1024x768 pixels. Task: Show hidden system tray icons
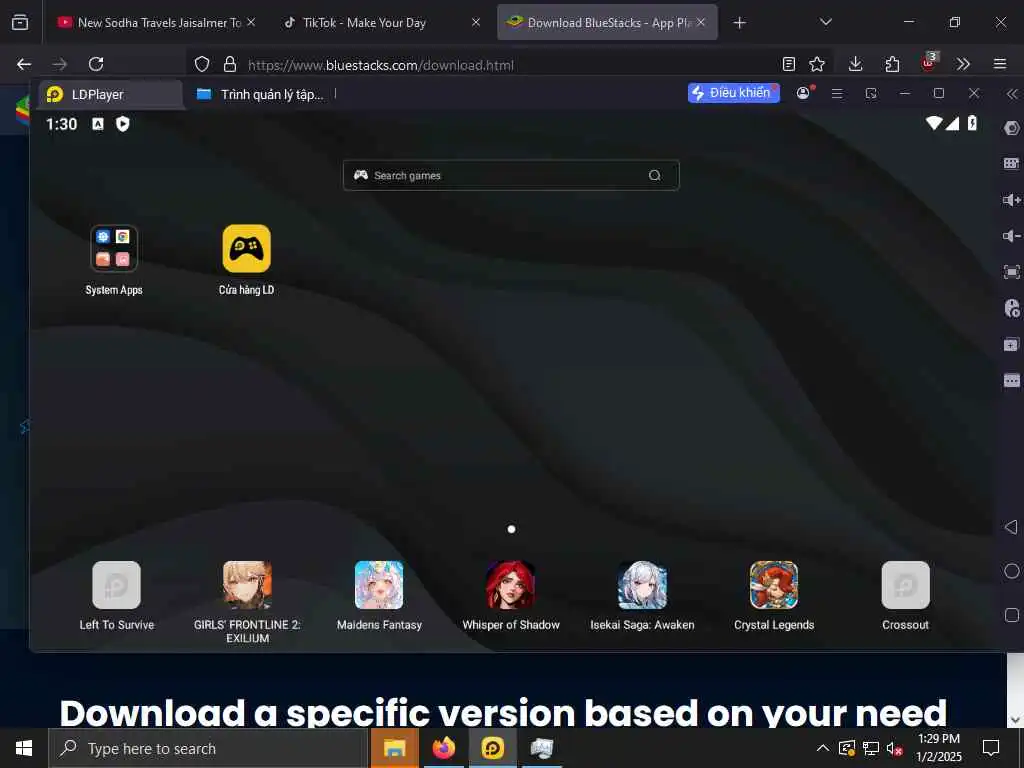[x=823, y=748]
